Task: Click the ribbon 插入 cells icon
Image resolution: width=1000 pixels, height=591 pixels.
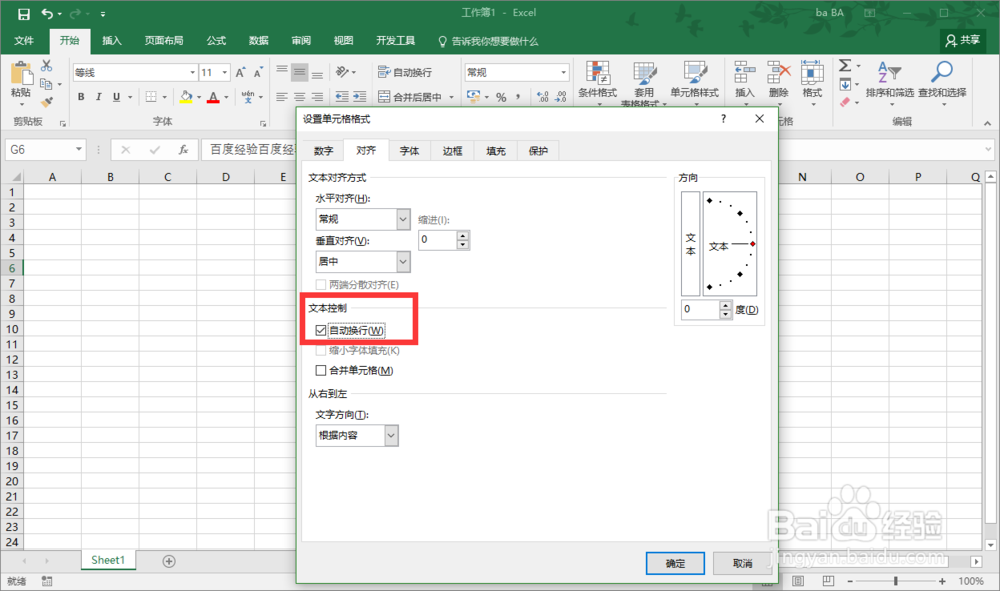Action: coord(744,73)
